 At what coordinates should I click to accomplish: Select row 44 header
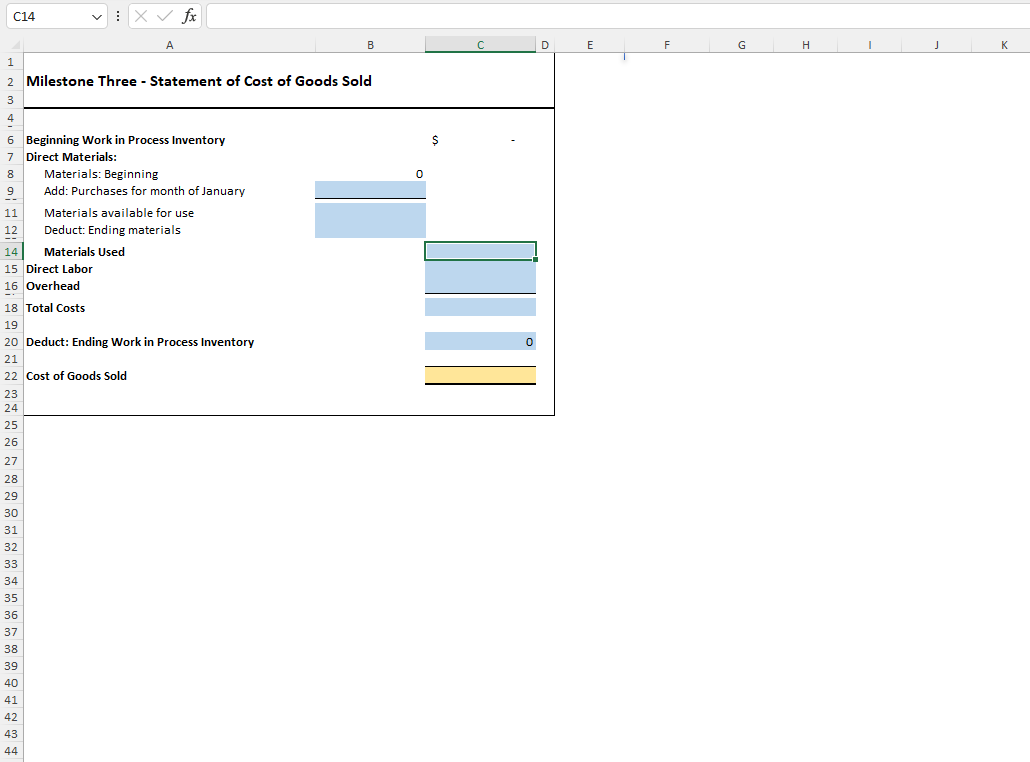[11, 751]
